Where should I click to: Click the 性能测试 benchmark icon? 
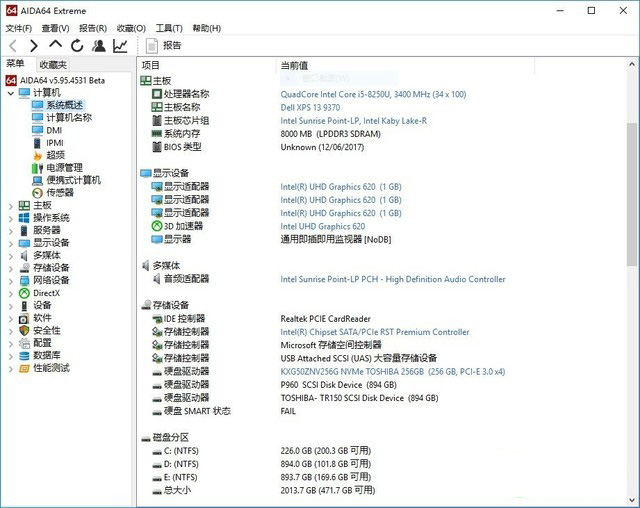click(x=24, y=368)
